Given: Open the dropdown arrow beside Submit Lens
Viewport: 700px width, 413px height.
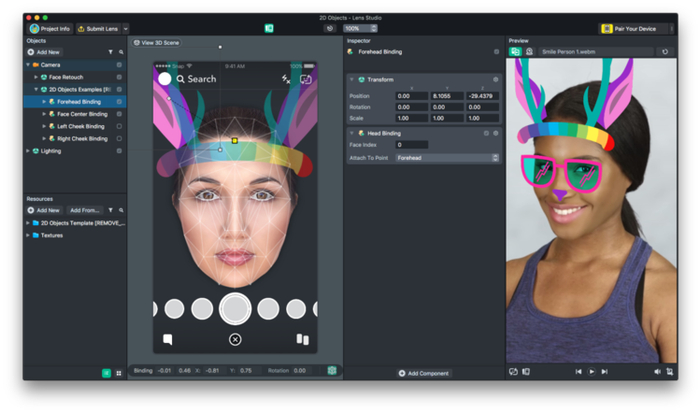Looking at the screenshot, I should [x=125, y=29].
